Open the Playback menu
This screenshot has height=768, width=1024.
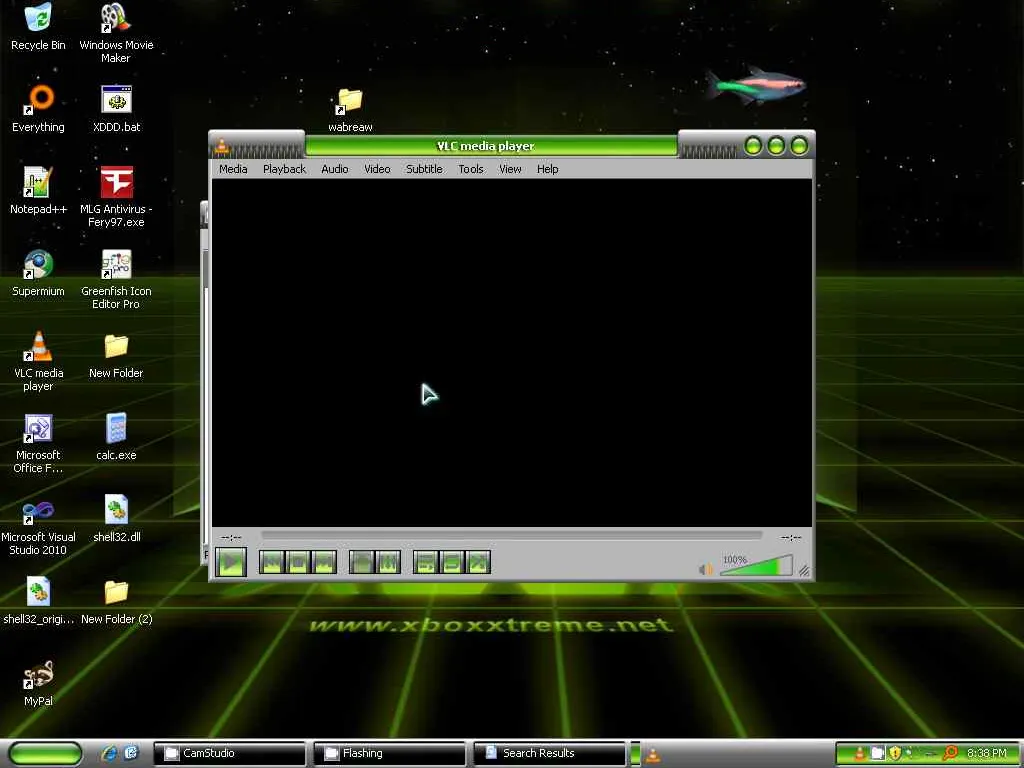click(284, 169)
